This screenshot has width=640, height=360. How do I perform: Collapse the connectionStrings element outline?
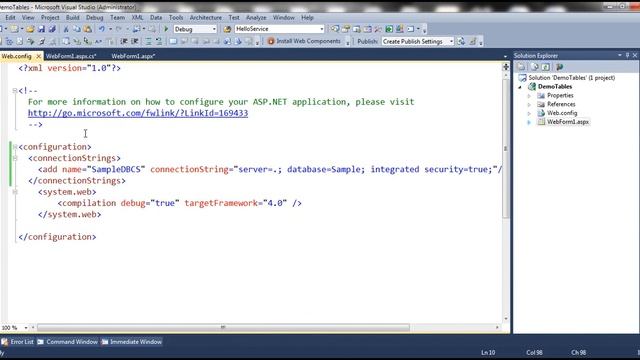click(15, 158)
